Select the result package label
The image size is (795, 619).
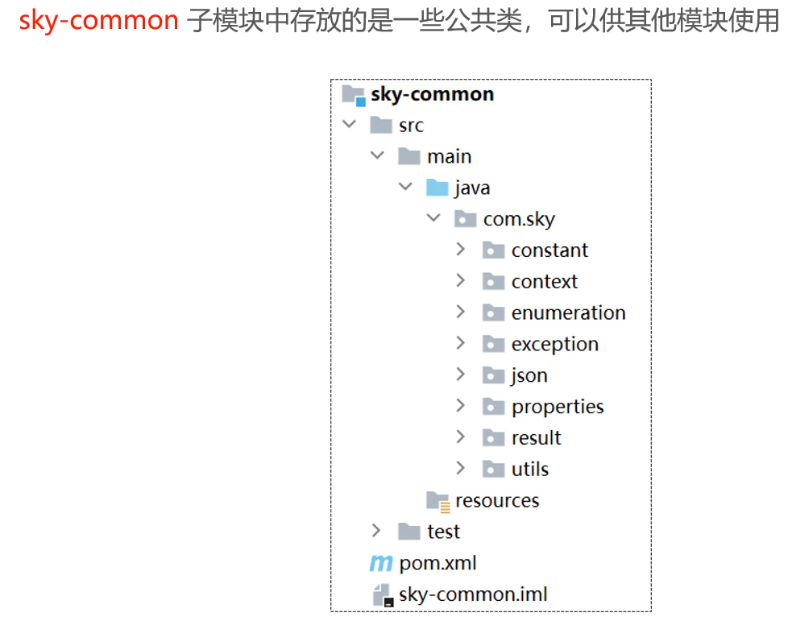pos(536,438)
